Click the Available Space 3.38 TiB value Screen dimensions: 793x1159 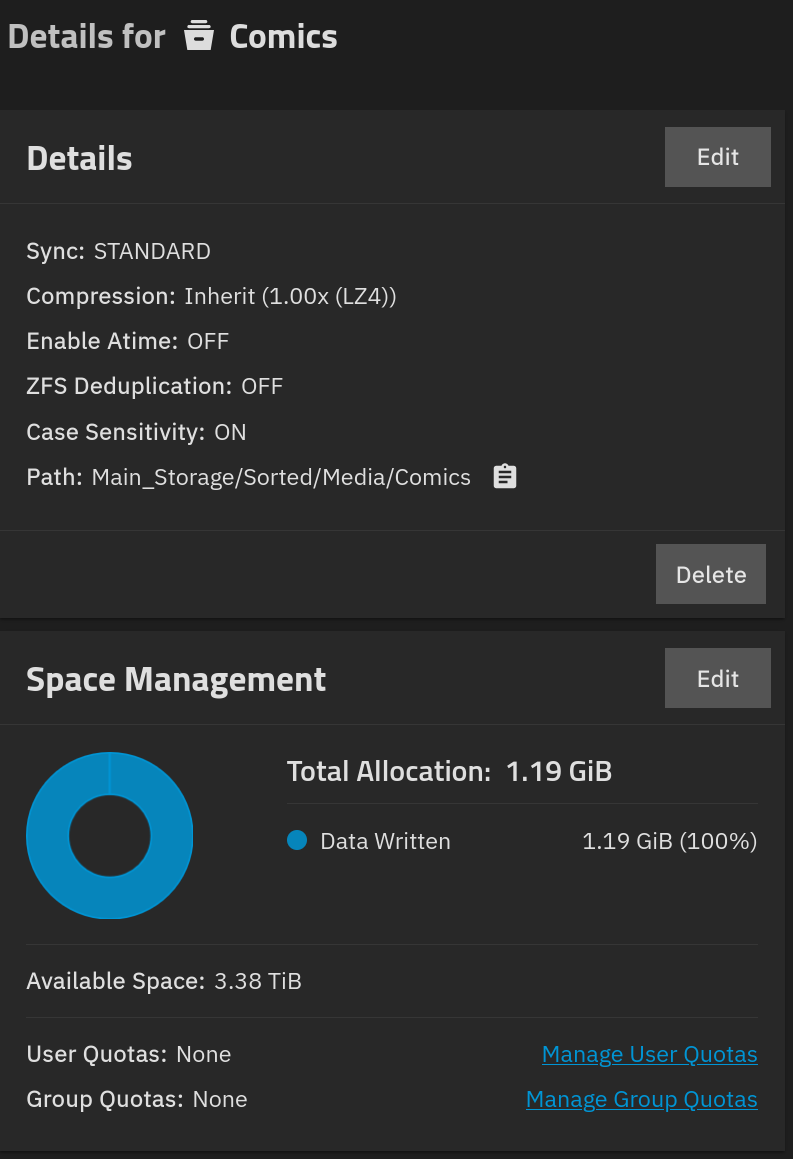[258, 981]
